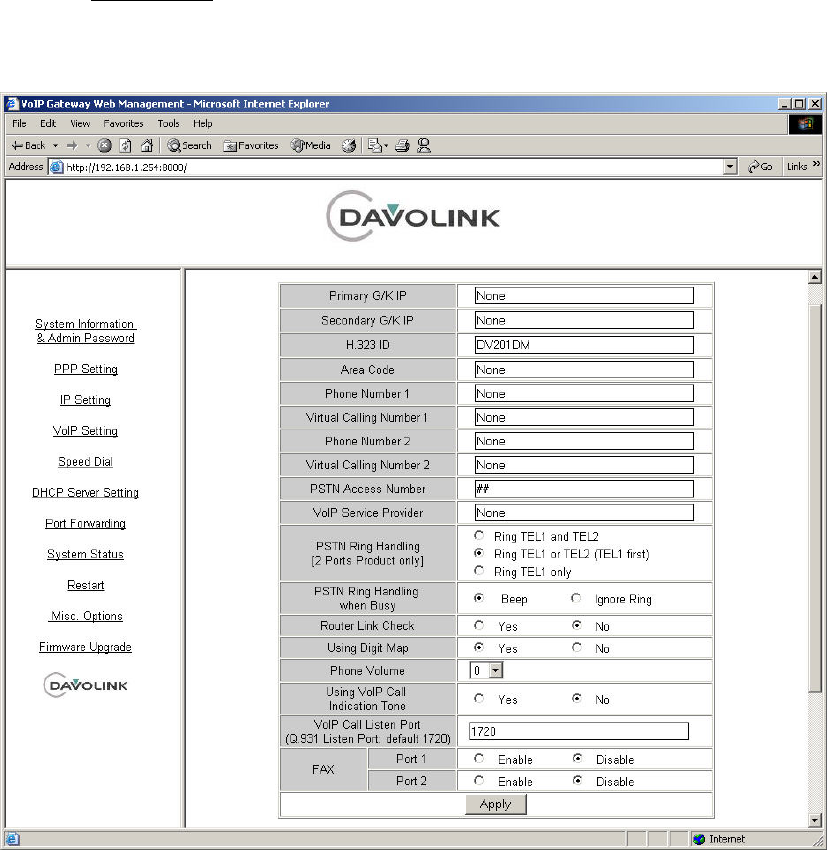Set Router Link Check to Yes
This screenshot has height=850, width=827.
coord(479,626)
